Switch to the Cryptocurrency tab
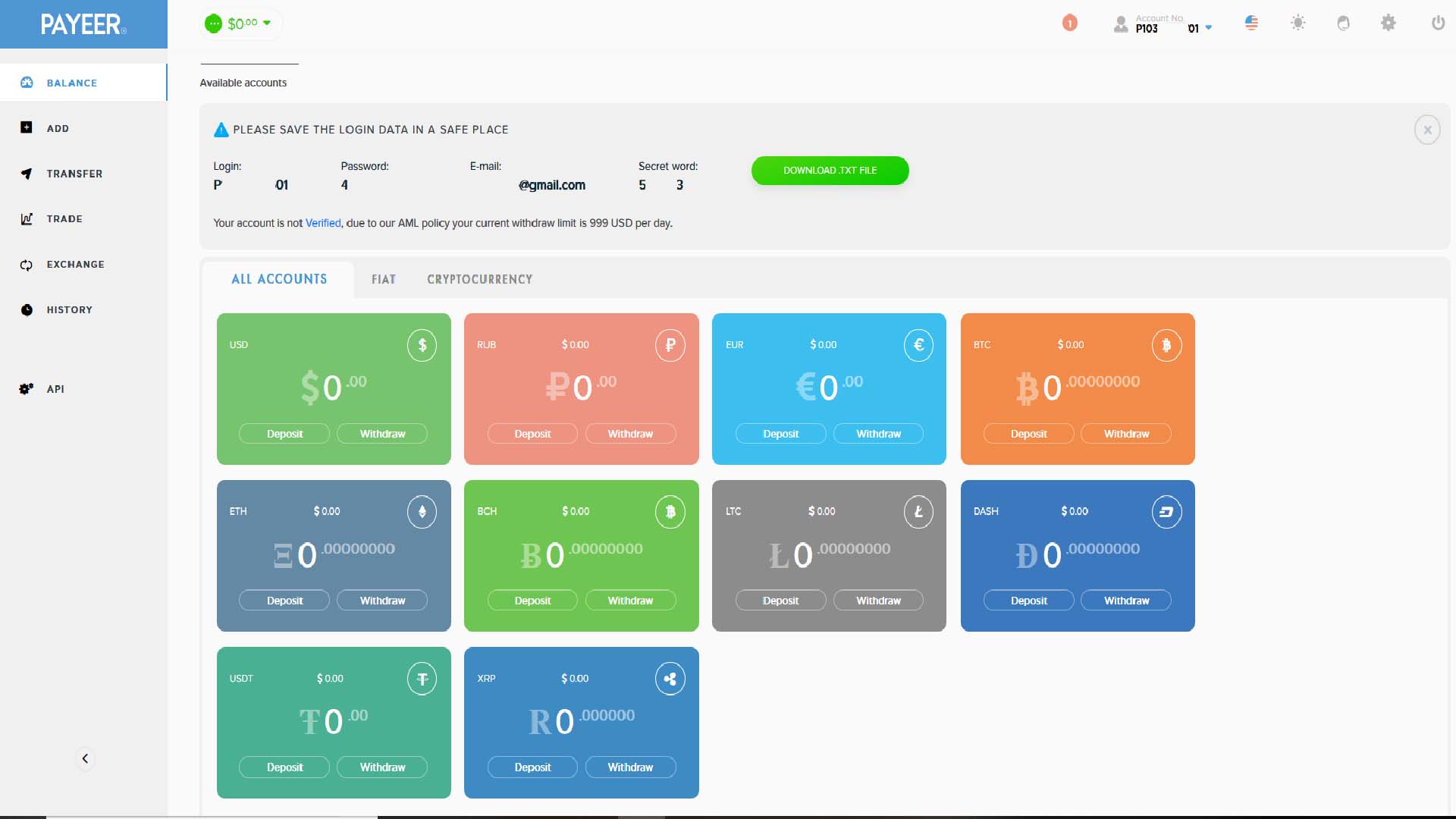The image size is (1456, 819). (x=479, y=280)
